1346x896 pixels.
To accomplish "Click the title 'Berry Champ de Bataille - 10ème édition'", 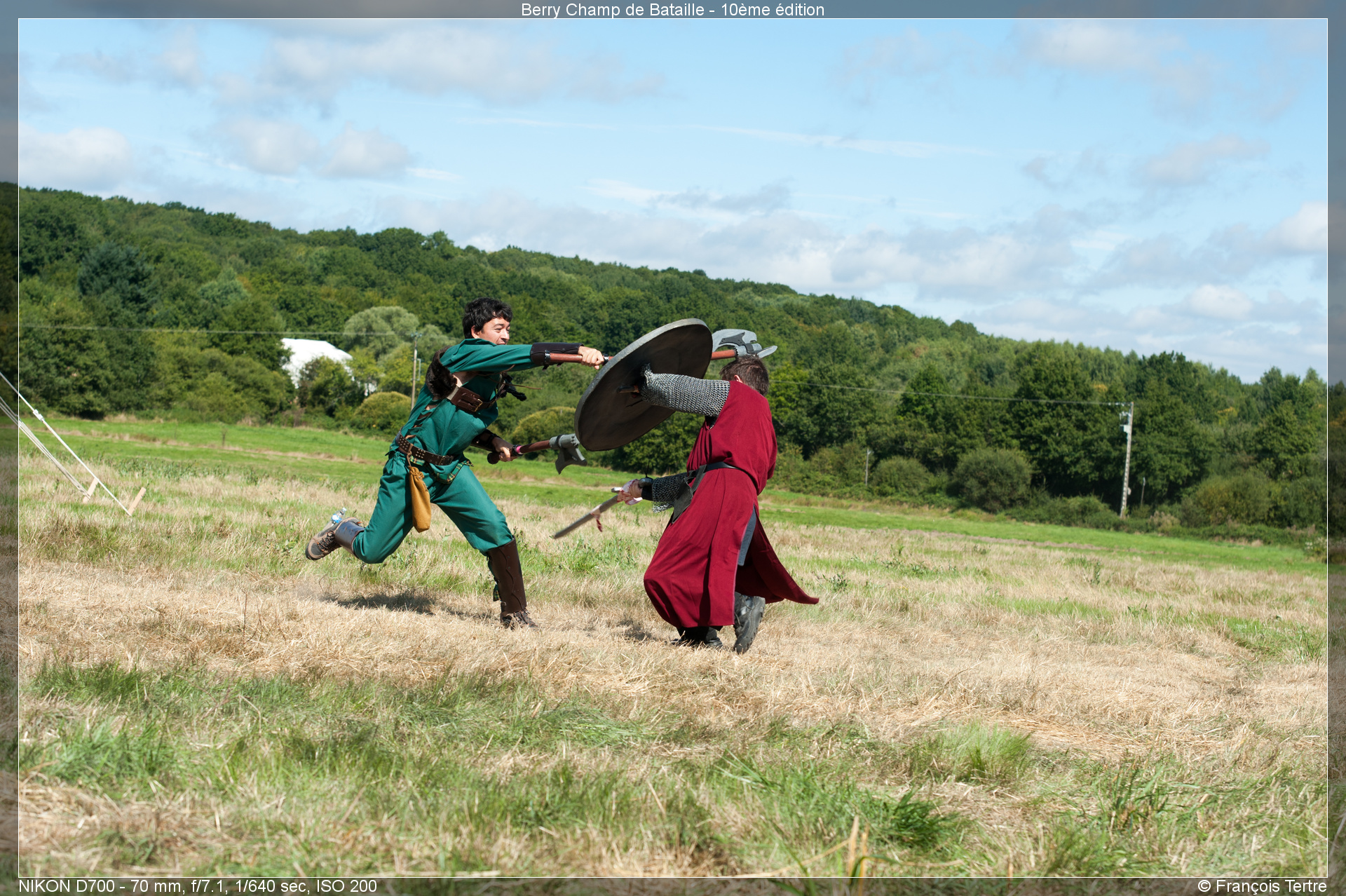I will [672, 10].
